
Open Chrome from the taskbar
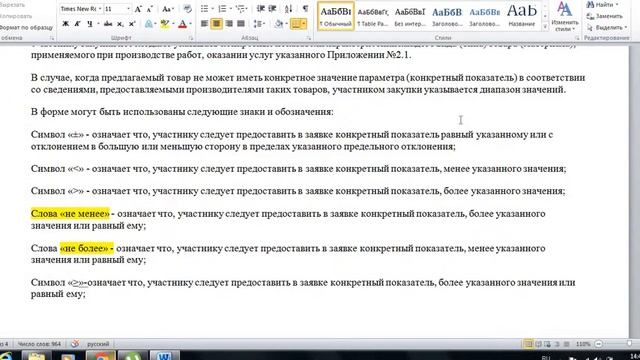point(100,356)
